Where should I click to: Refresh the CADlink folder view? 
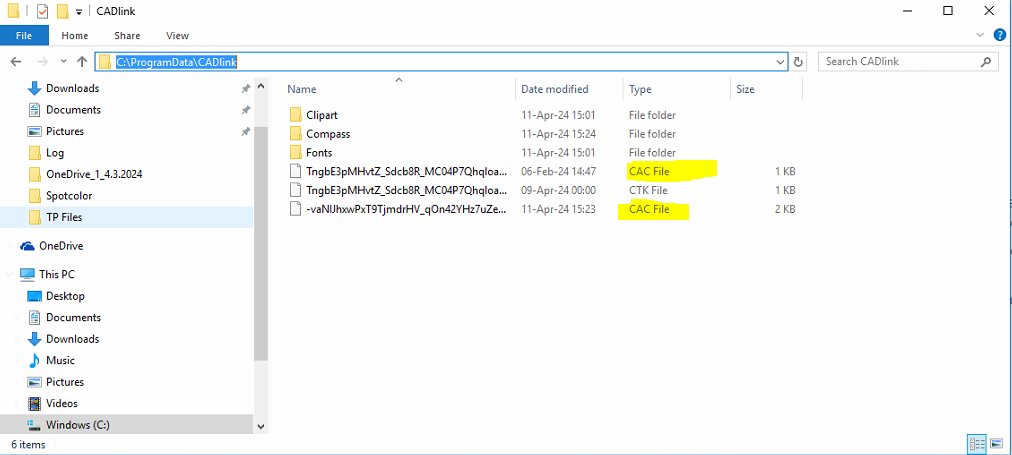tap(798, 62)
